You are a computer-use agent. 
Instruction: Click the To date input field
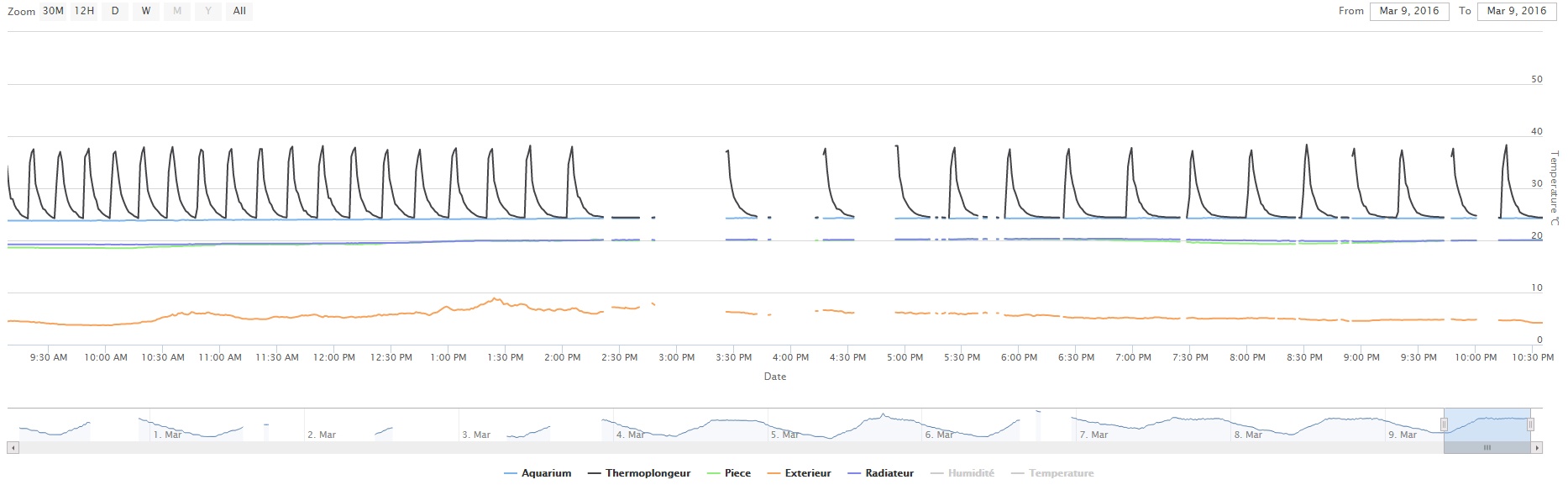pyautogui.click(x=1517, y=11)
